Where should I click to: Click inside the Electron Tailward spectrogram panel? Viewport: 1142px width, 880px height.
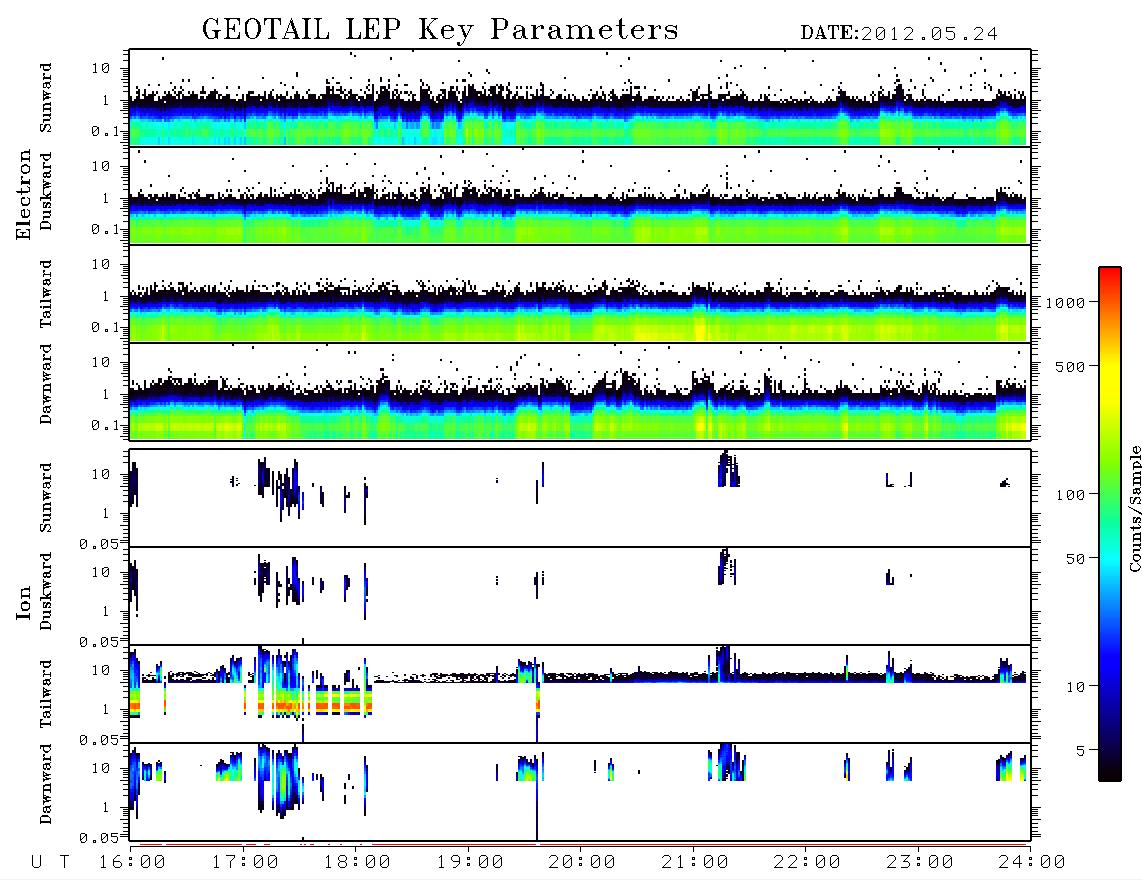[x=580, y=294]
